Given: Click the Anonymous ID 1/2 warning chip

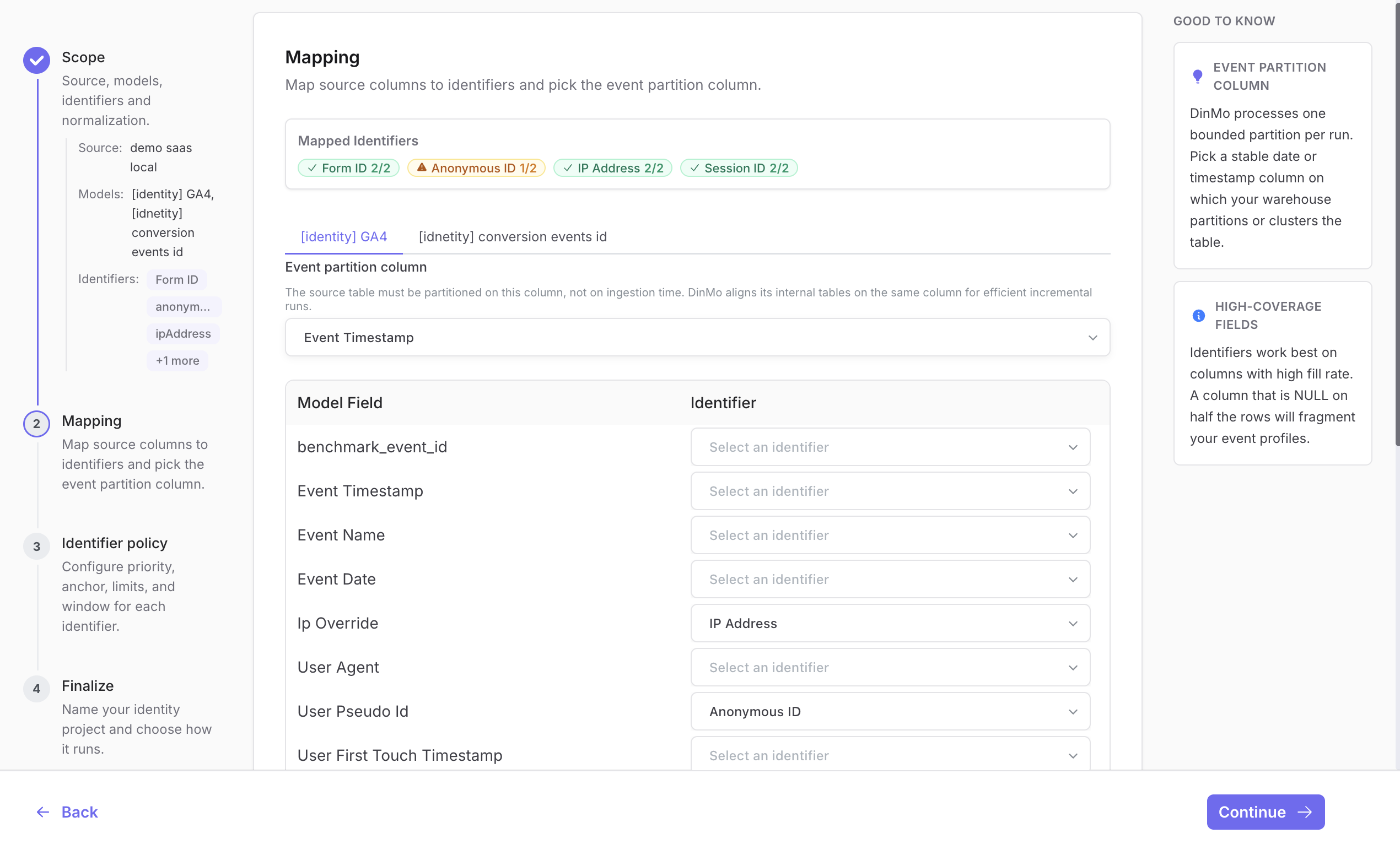Looking at the screenshot, I should (476, 168).
